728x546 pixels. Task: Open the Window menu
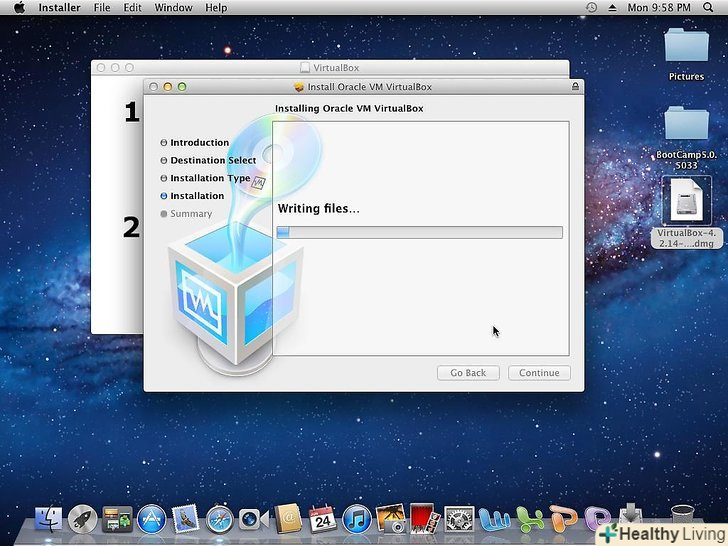174,8
